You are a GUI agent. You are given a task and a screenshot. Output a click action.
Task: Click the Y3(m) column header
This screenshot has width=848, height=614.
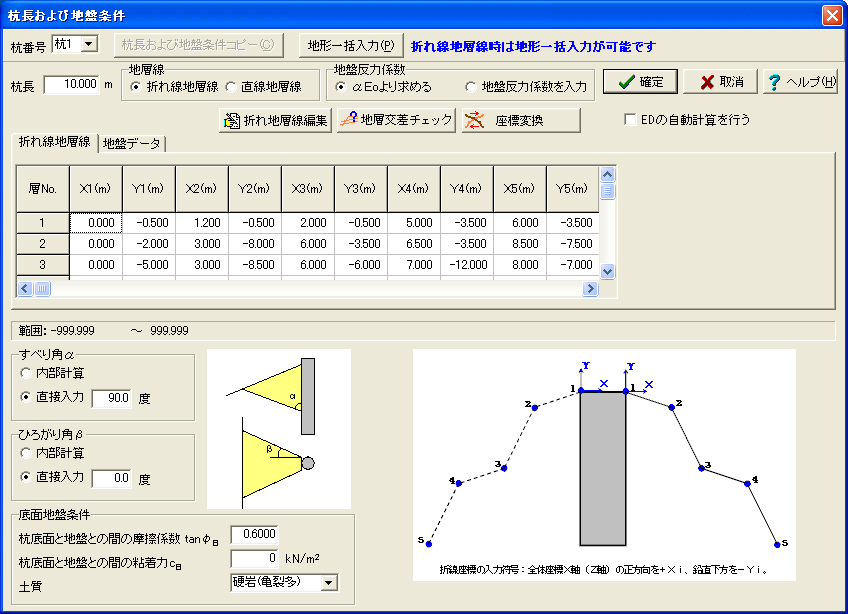361,189
